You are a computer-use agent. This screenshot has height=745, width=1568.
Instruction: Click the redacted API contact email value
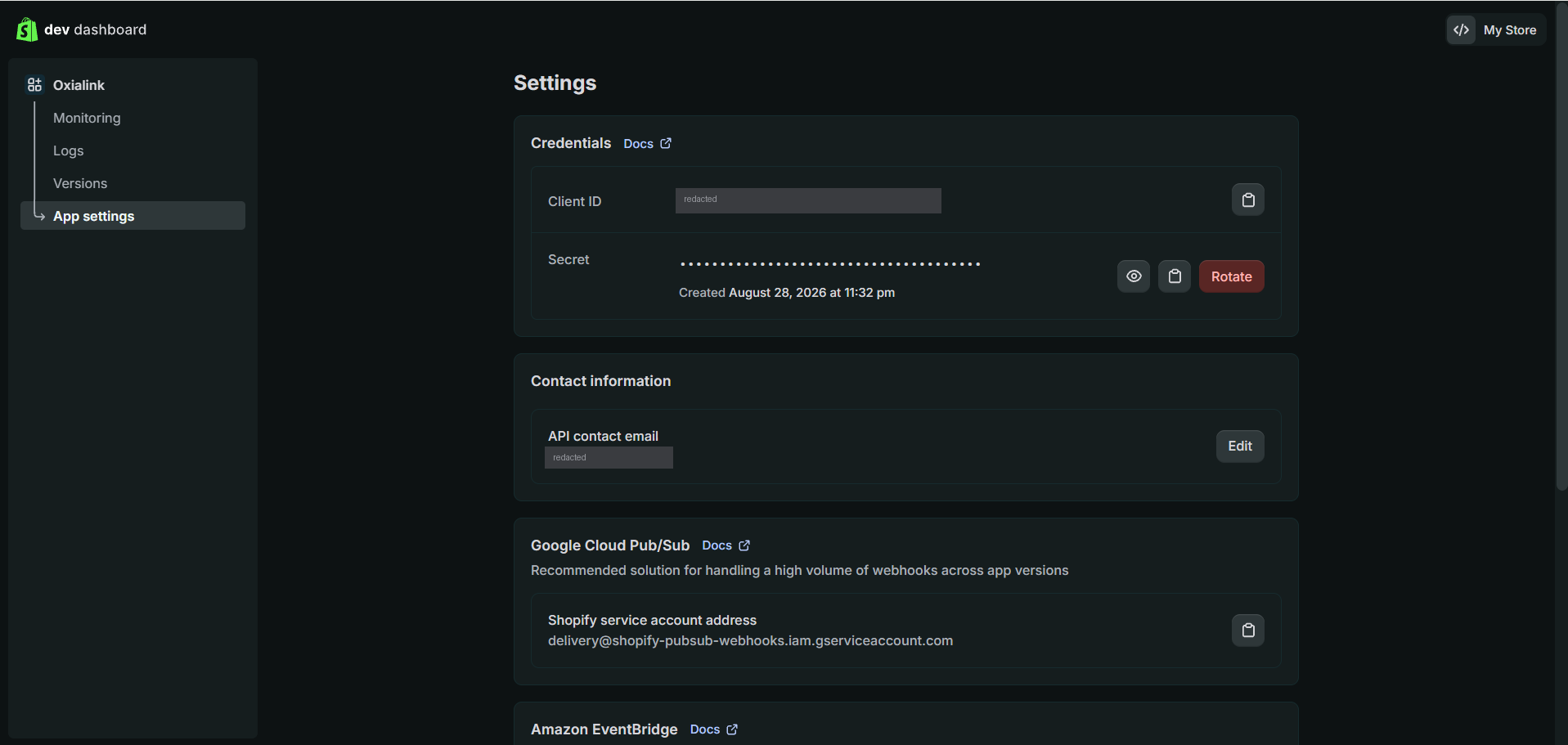(609, 458)
